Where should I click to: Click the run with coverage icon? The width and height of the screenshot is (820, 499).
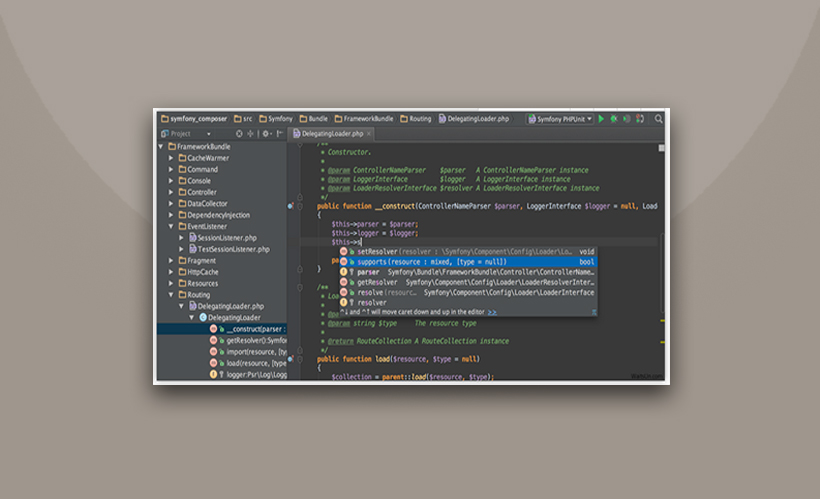pos(627,119)
